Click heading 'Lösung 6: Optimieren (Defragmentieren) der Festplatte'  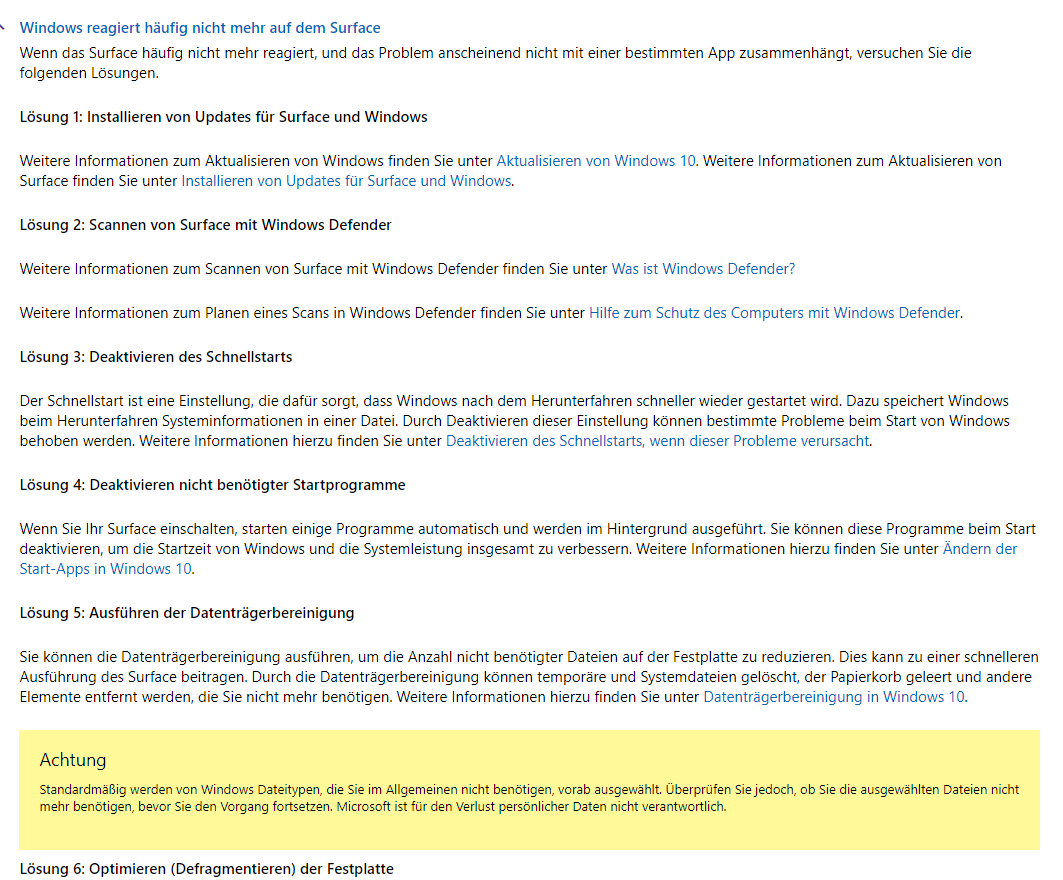(207, 869)
